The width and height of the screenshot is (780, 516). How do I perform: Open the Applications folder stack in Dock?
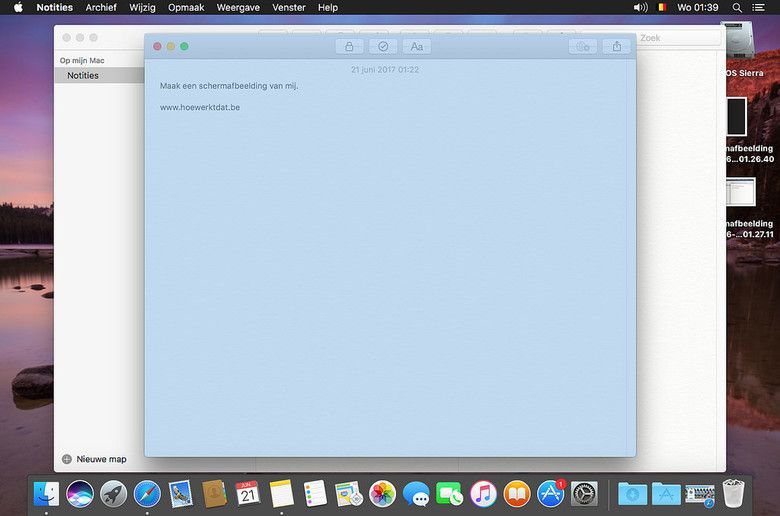(666, 494)
